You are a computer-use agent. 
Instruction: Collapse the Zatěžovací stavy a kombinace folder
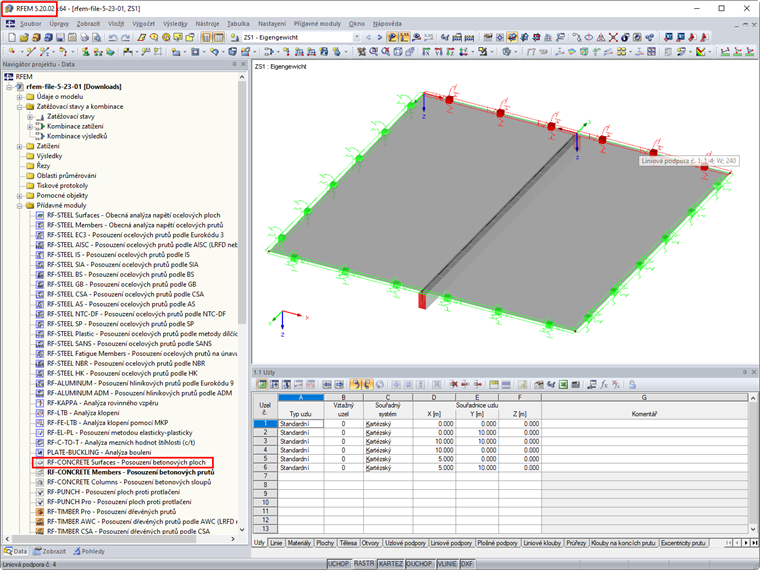pos(20,107)
